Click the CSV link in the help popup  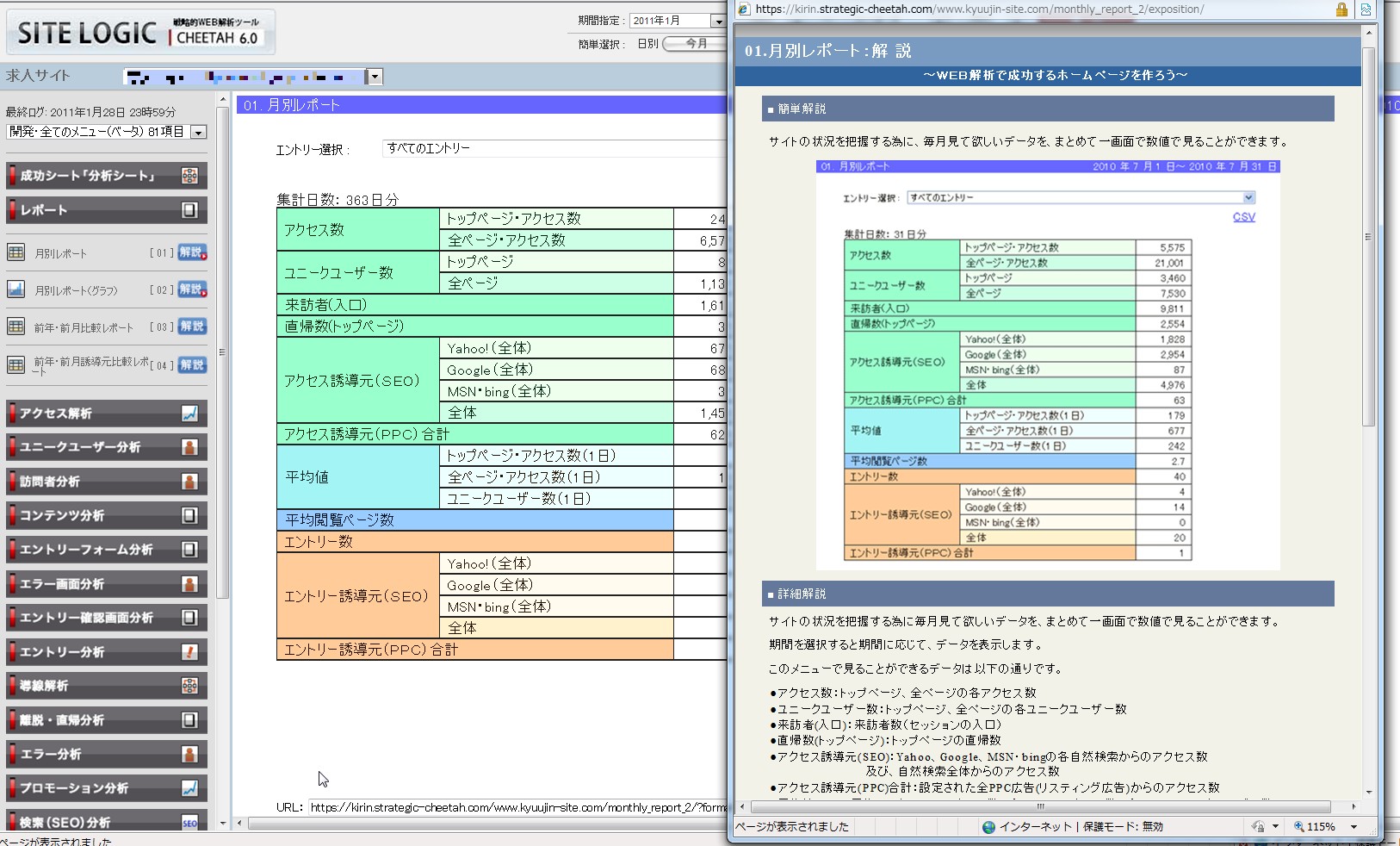(1243, 217)
